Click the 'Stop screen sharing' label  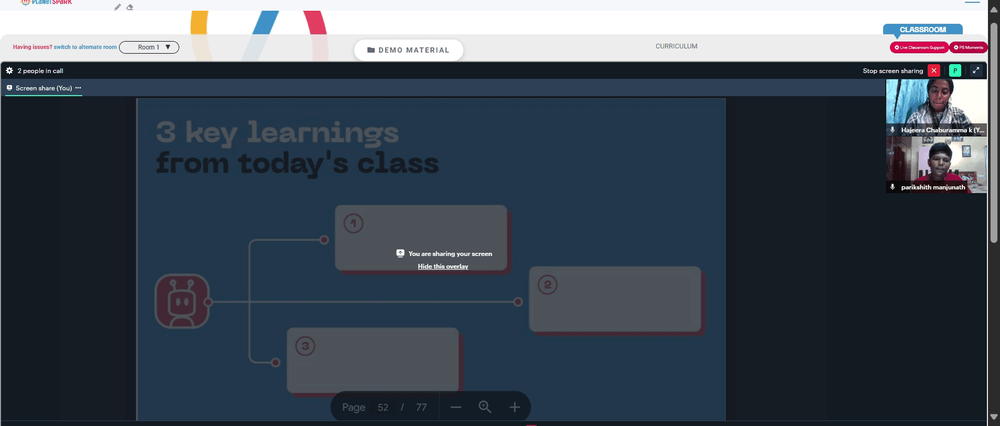coord(893,71)
